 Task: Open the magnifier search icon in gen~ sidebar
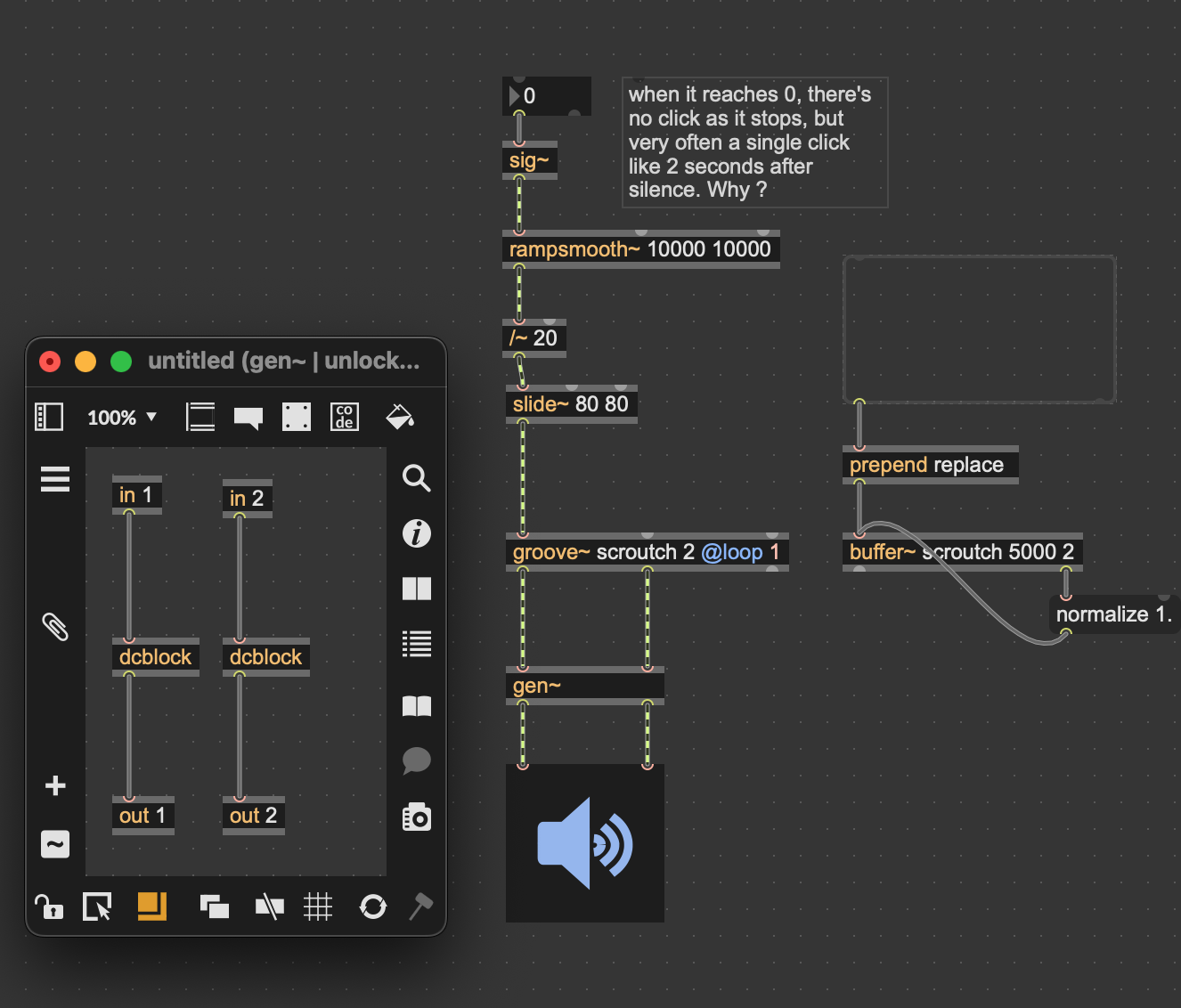click(x=416, y=478)
